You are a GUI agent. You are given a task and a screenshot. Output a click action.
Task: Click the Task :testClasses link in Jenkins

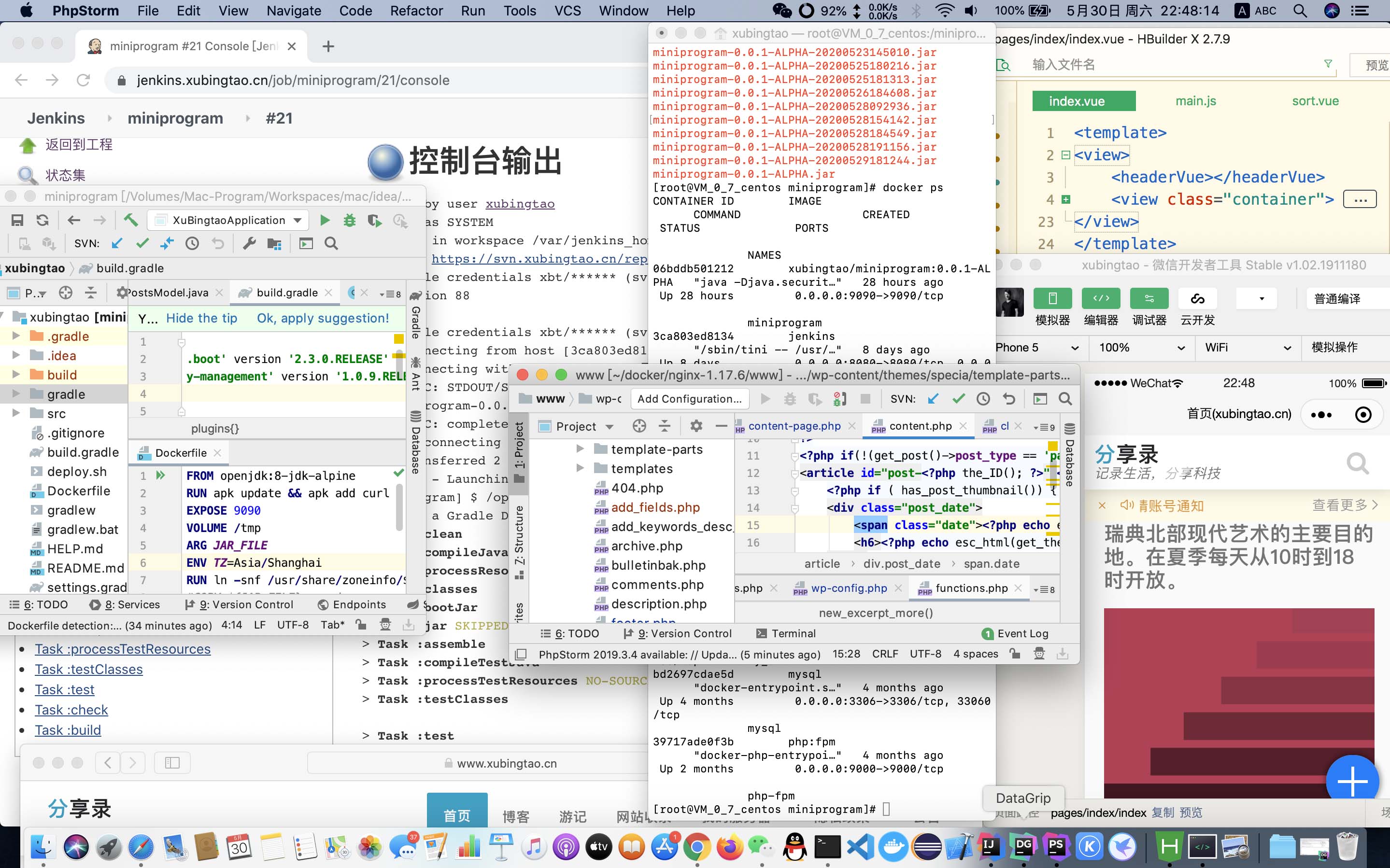[88, 670]
